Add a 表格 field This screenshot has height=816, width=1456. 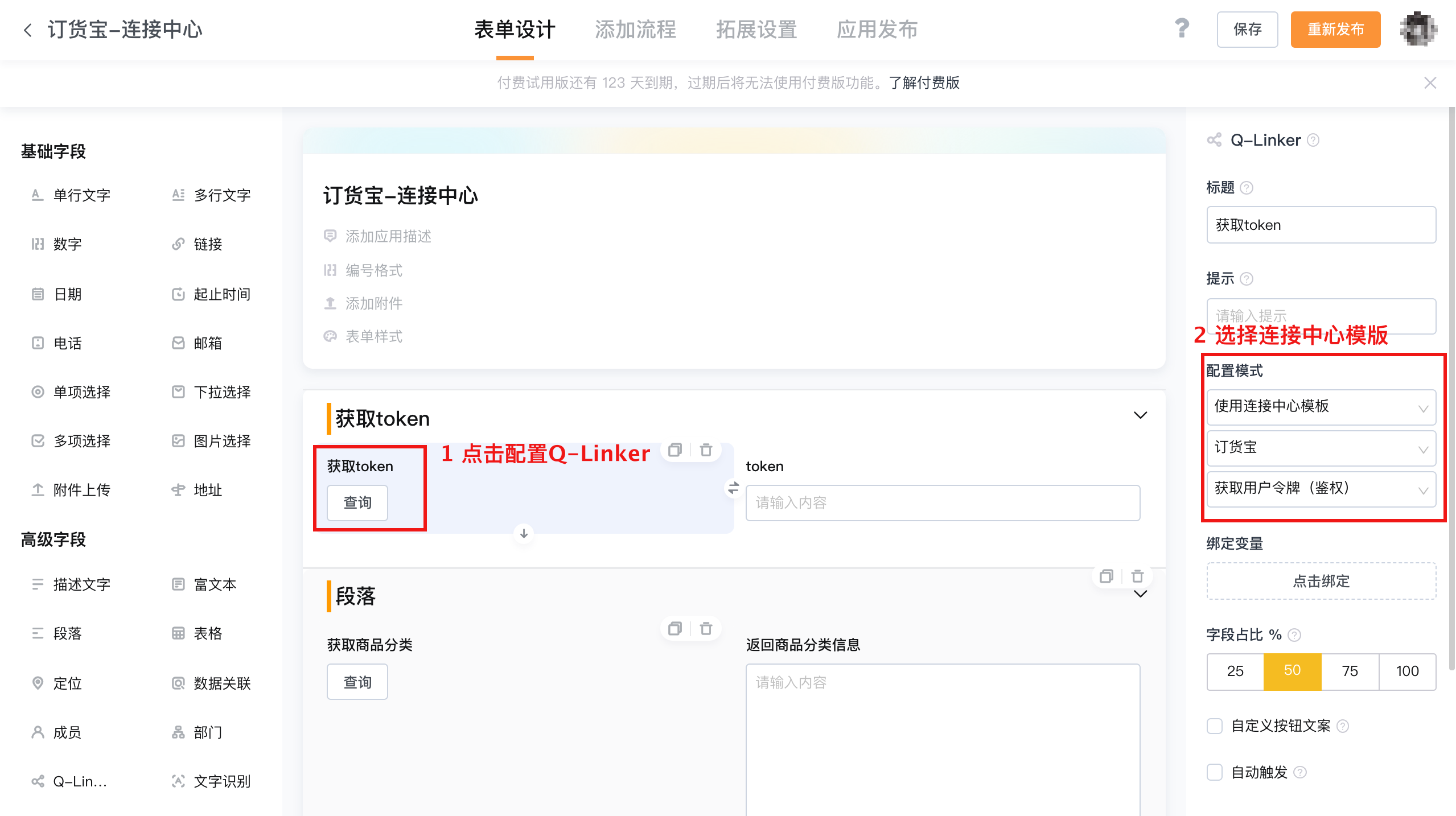point(197,633)
